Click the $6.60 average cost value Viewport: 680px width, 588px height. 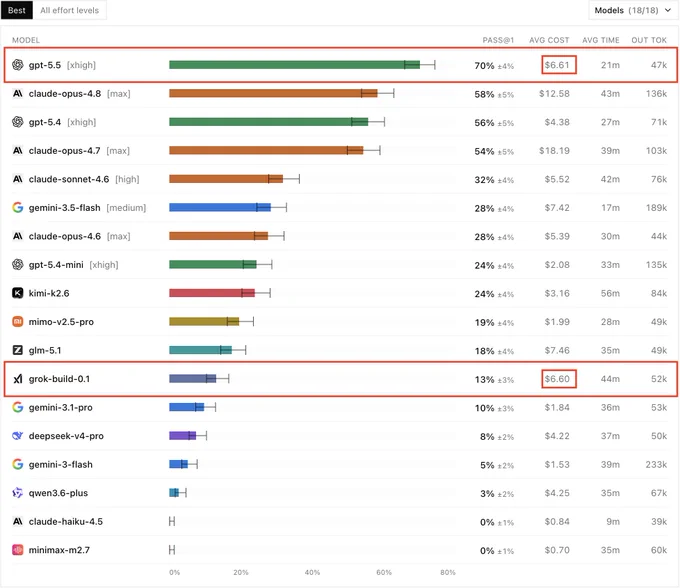coord(557,379)
